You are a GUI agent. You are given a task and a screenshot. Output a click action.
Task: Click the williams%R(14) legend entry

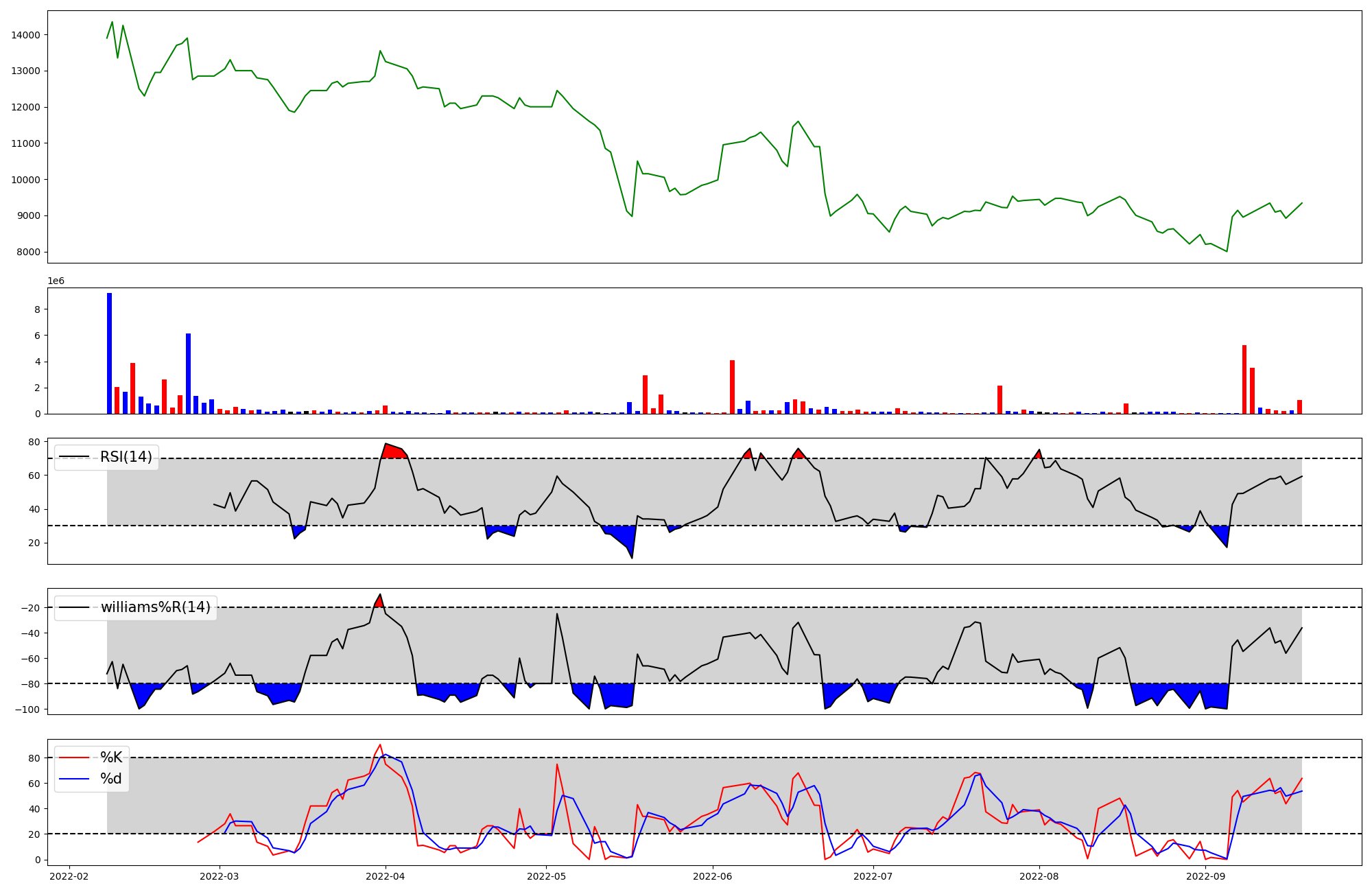156,607
